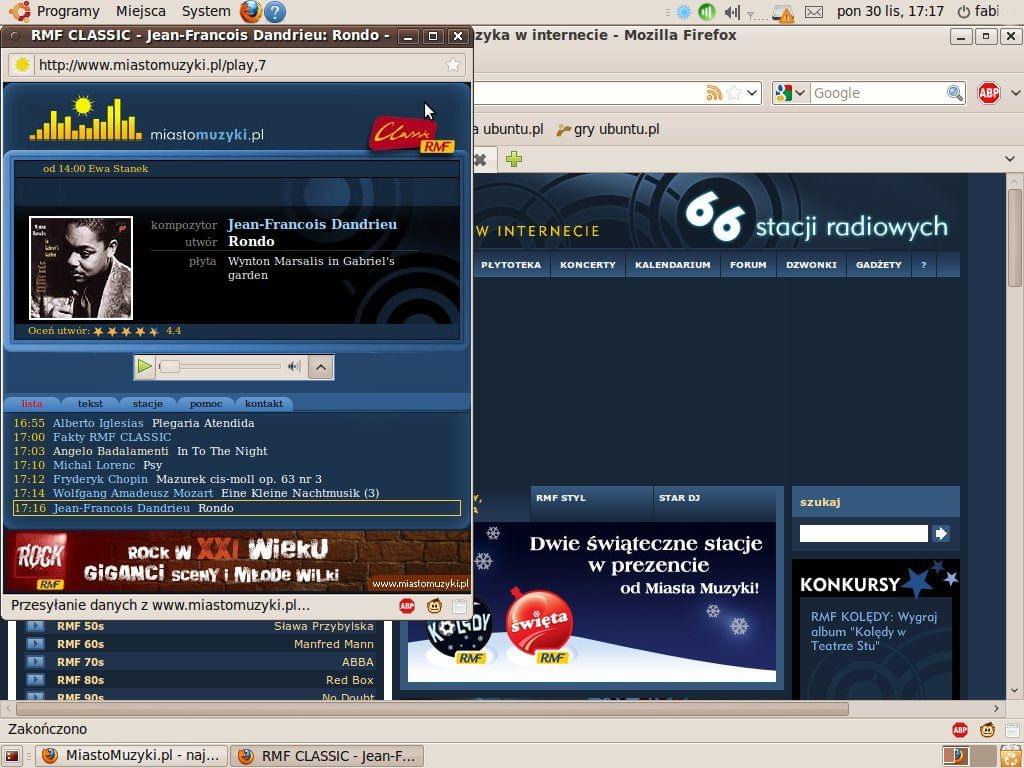Start playback with the green play button

pyautogui.click(x=144, y=367)
